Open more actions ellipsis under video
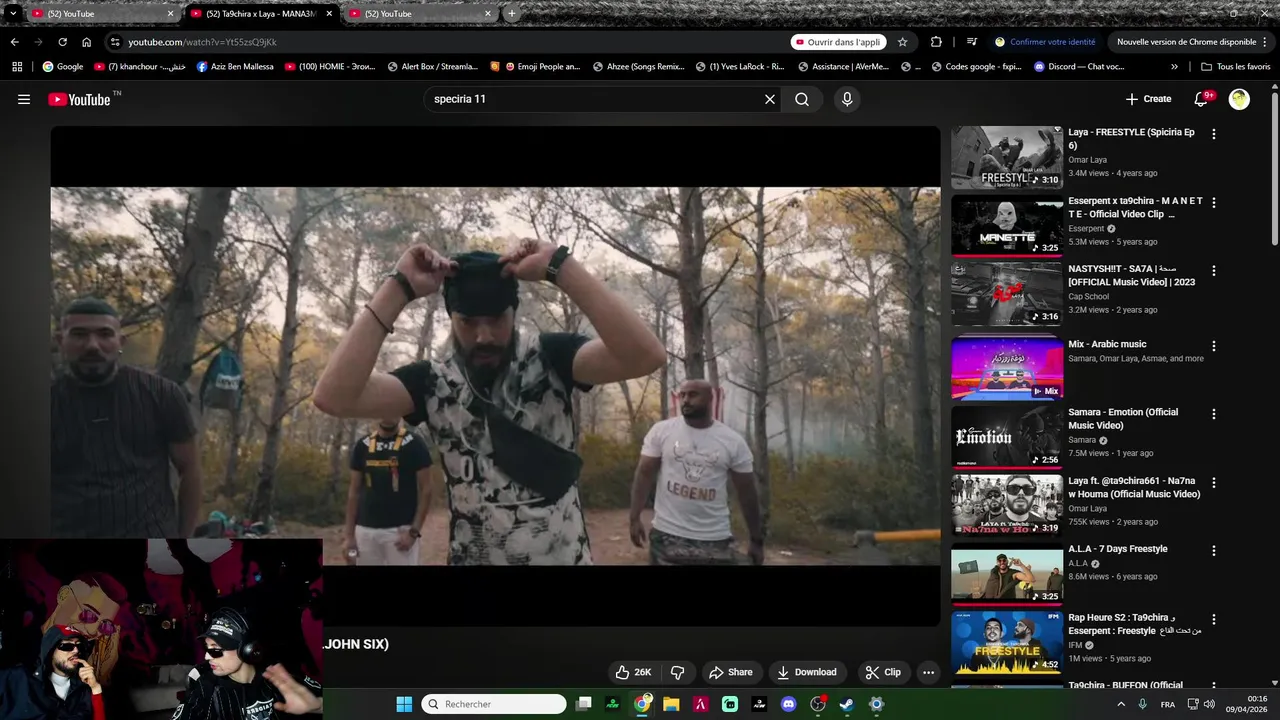1280x720 pixels. pos(928,672)
